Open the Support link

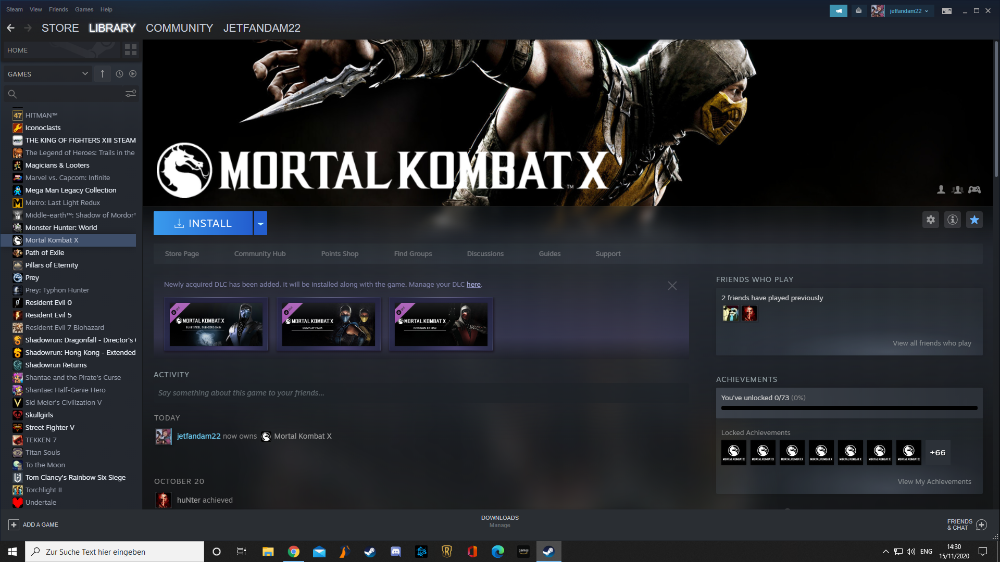tap(608, 254)
